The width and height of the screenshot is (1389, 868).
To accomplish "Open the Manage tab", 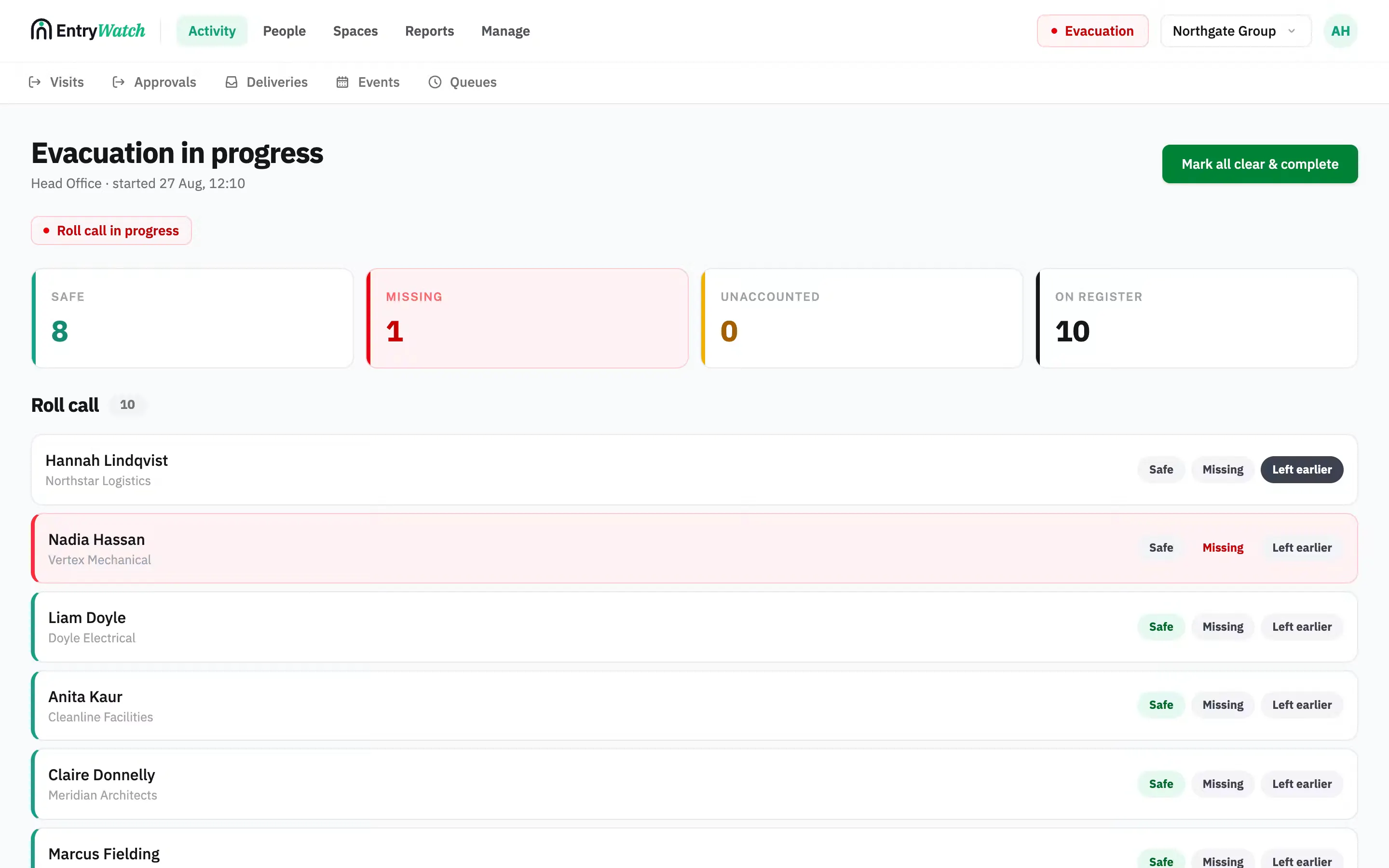I will click(x=505, y=31).
